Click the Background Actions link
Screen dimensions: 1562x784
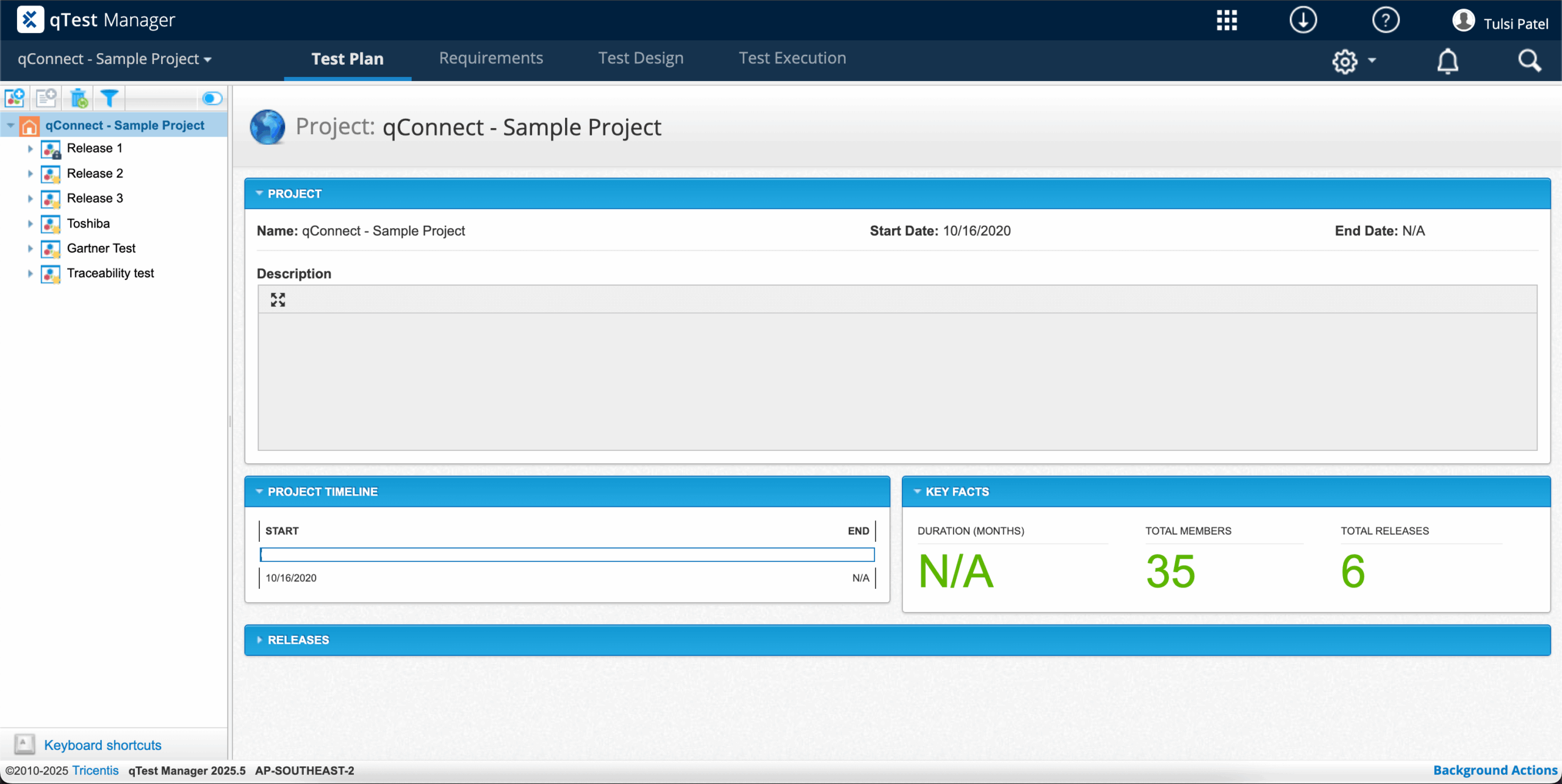(1495, 770)
